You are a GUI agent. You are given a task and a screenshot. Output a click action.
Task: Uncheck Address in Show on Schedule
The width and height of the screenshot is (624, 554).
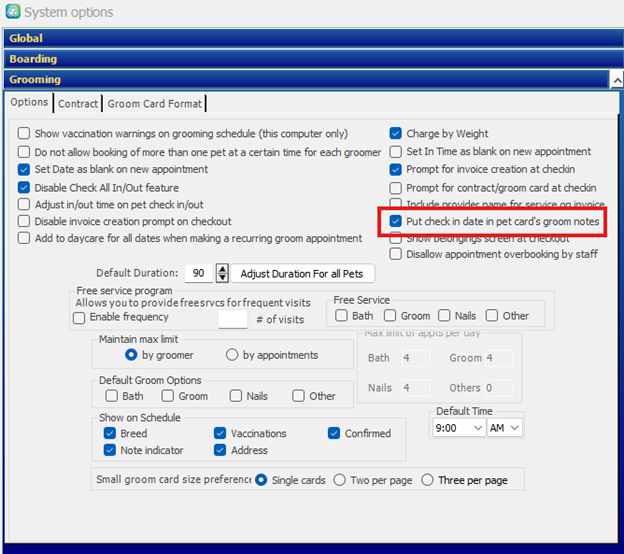220,450
